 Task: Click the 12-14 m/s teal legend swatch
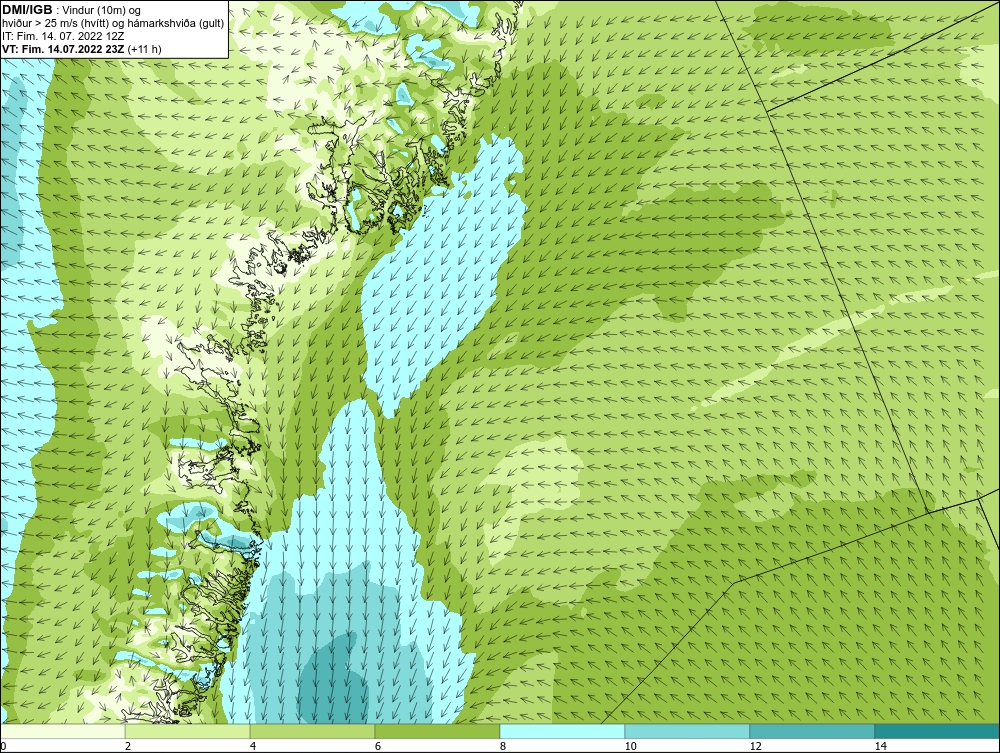(x=812, y=731)
